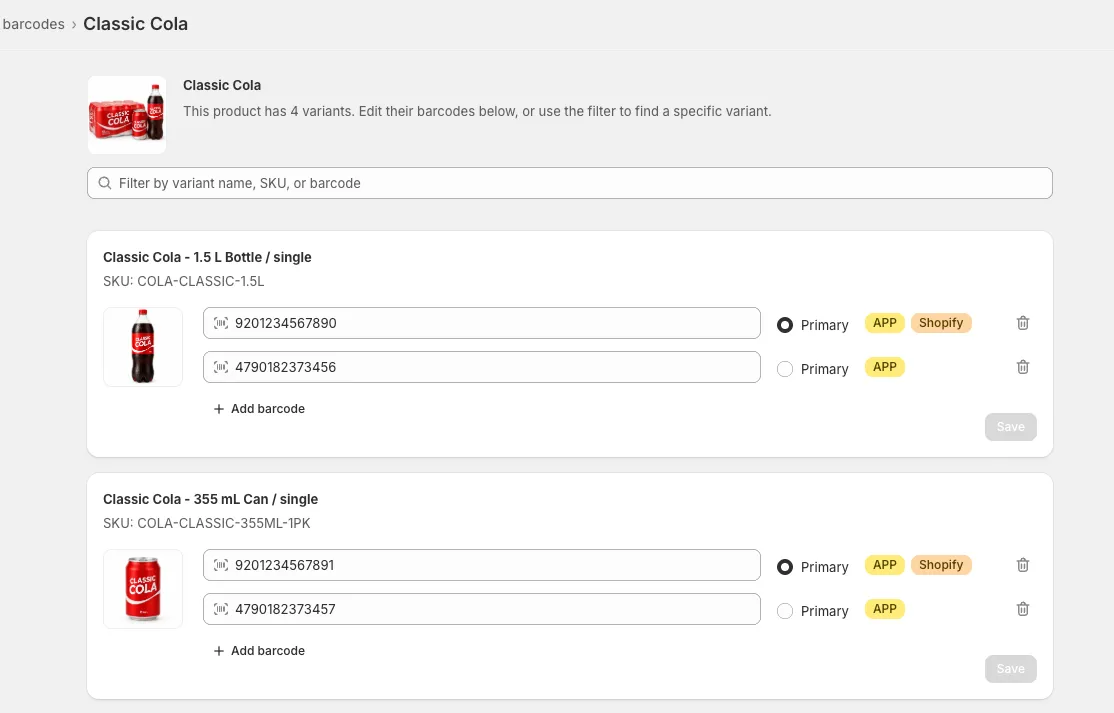The width and height of the screenshot is (1114, 713).
Task: Add barcode to the 1.5 L Bottle variant
Action: 259,409
